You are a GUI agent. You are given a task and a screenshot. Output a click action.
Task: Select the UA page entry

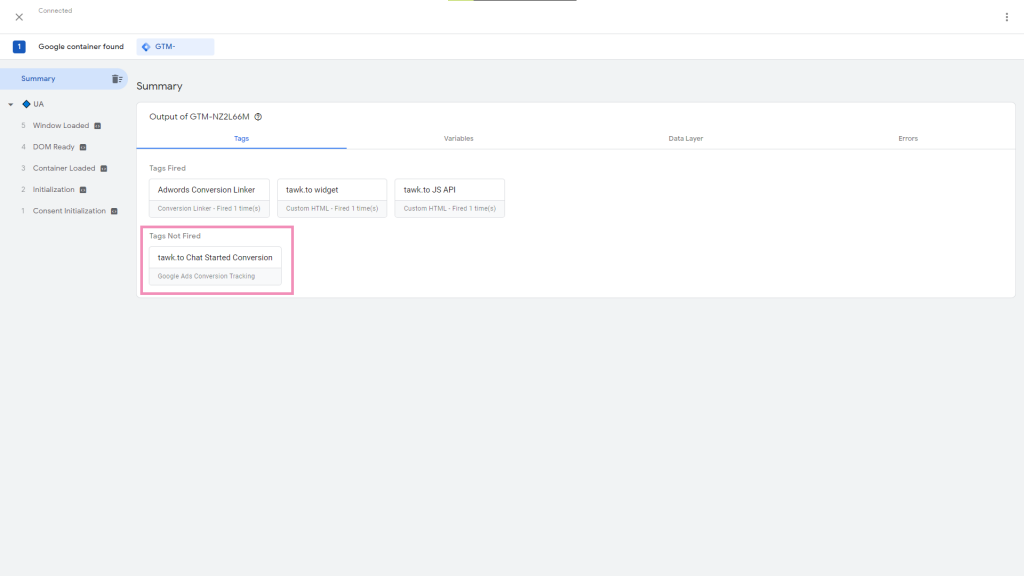[39, 104]
